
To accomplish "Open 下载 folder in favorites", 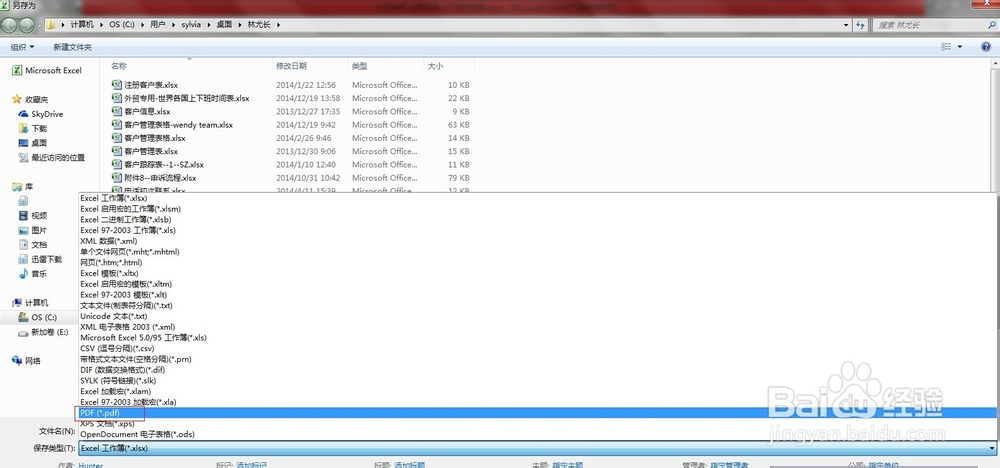I will [x=33, y=129].
